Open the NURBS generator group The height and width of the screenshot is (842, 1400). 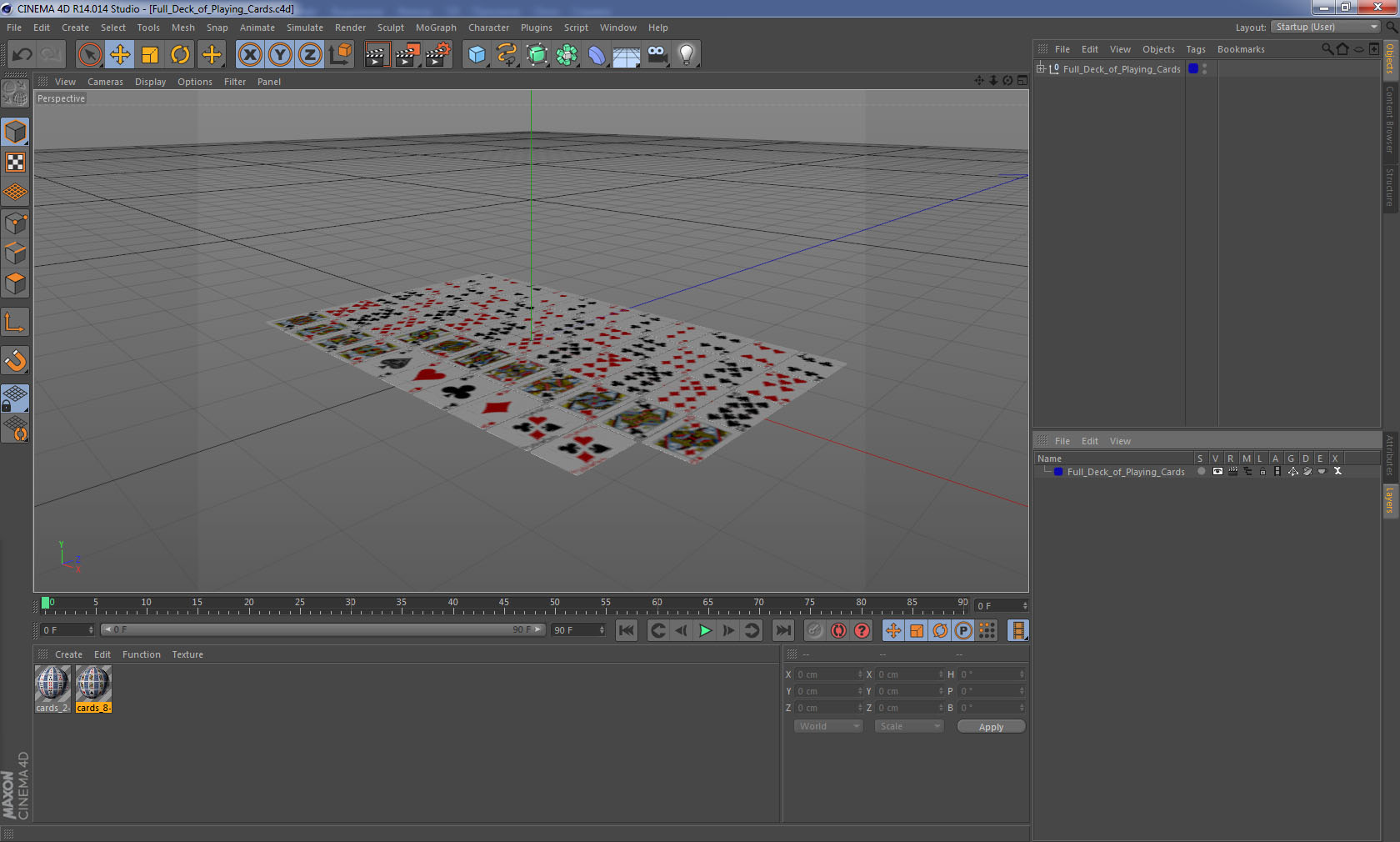537,55
